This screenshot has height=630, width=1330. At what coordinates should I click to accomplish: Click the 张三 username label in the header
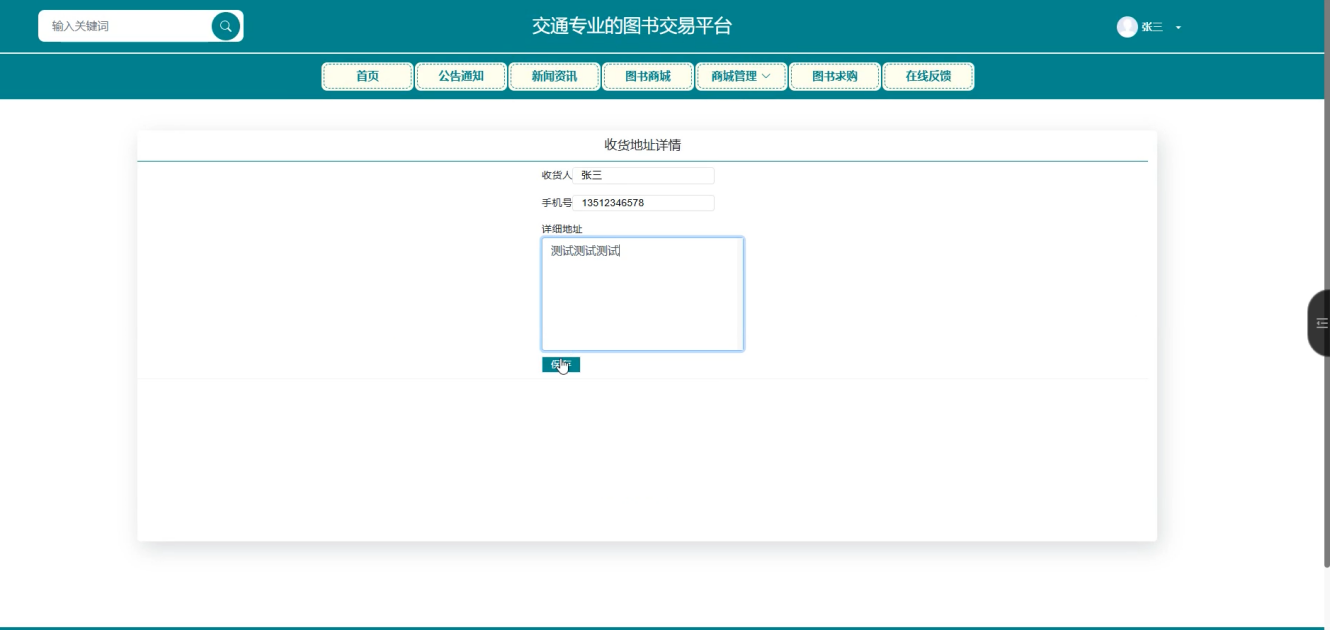tap(1152, 28)
